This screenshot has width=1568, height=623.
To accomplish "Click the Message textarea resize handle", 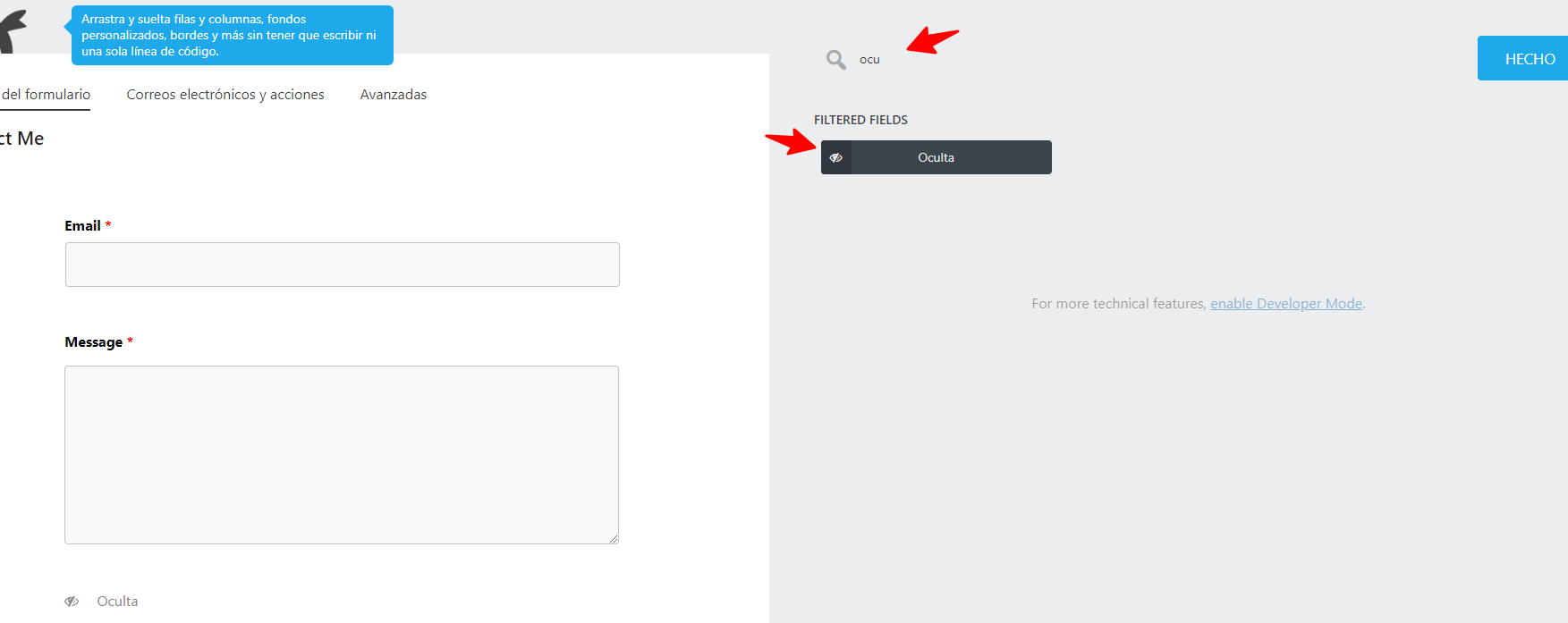I will coord(614,539).
